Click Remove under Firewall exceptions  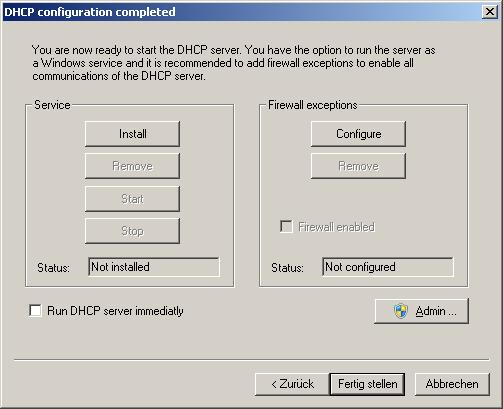(358, 166)
